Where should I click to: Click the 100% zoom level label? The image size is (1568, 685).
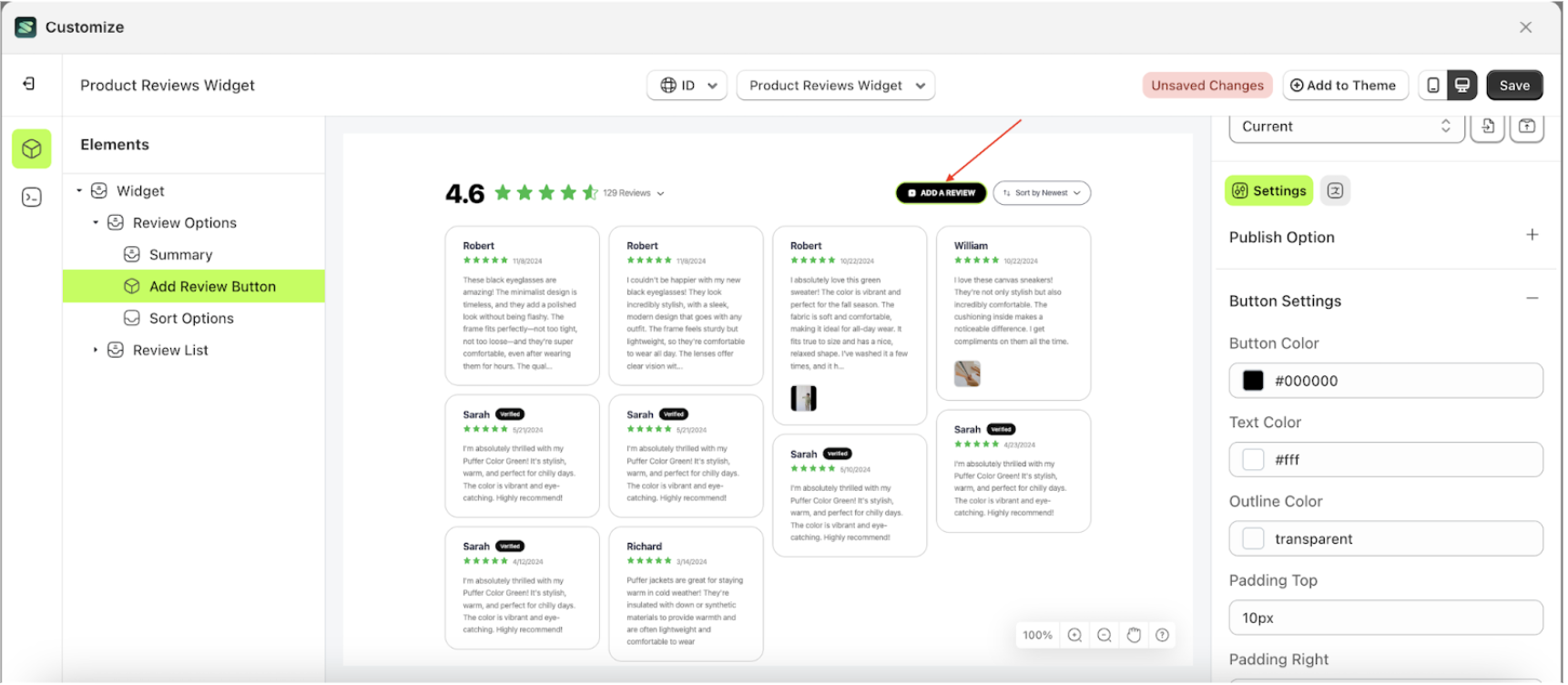(1037, 635)
